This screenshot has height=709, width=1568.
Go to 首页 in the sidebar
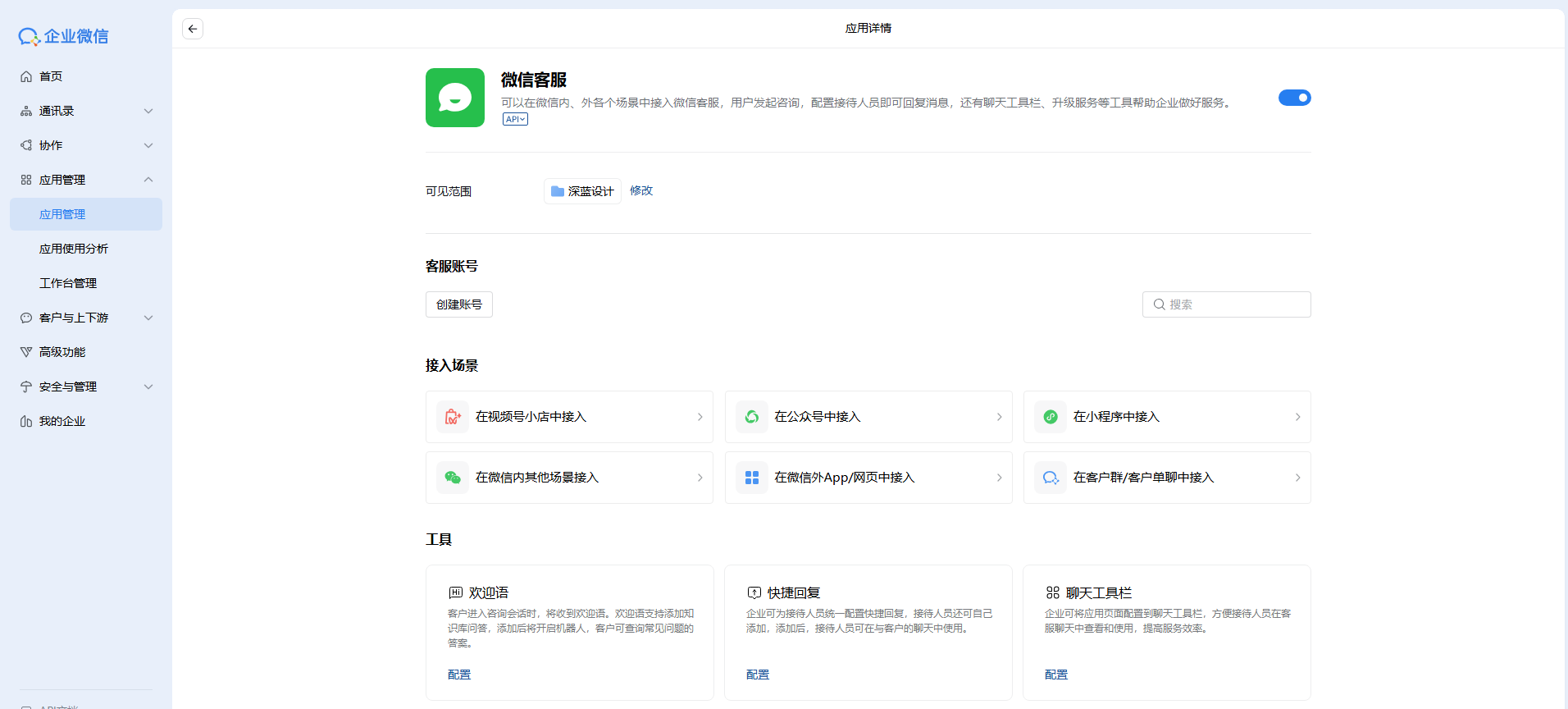[x=86, y=76]
